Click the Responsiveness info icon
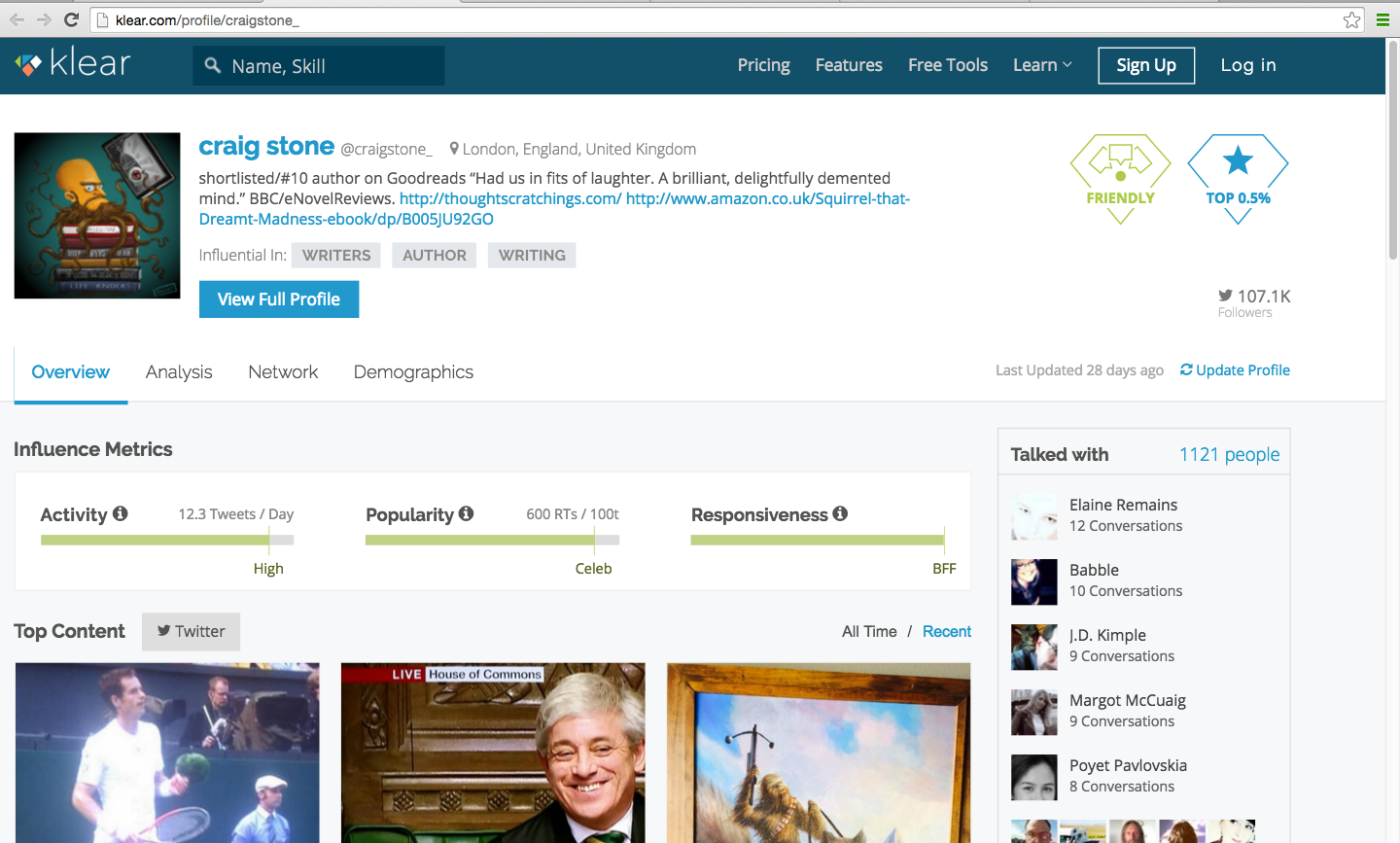Screen dimensions: 1400x843 pos(840,513)
